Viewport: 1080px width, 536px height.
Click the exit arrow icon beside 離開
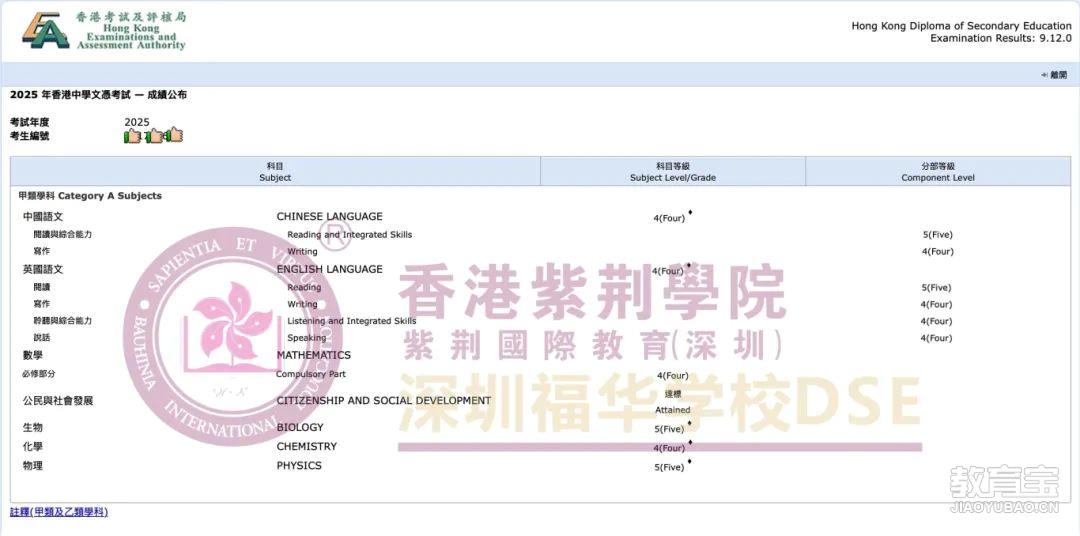pos(1045,75)
